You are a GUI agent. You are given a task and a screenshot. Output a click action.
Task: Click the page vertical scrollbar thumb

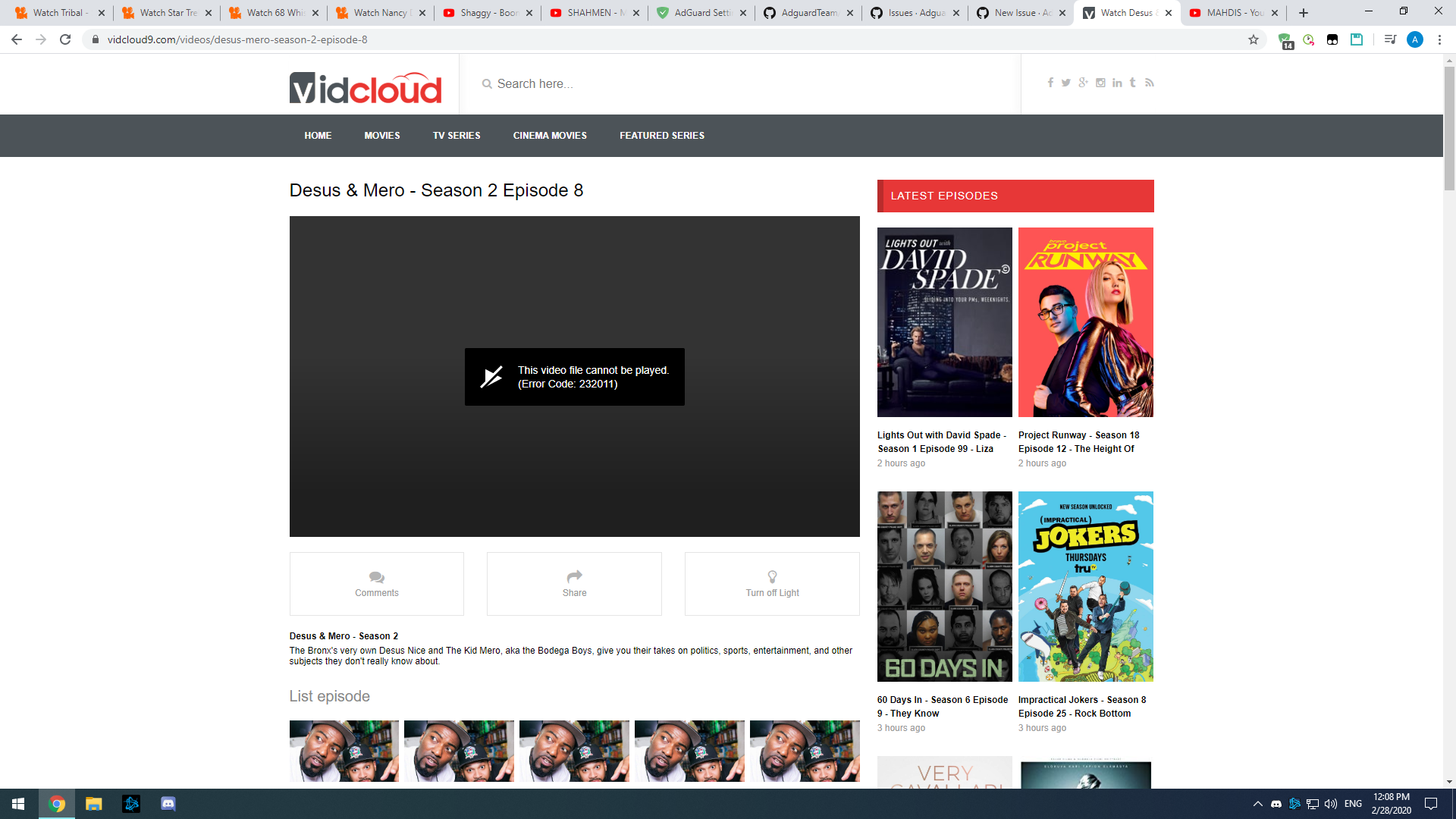coord(1449,129)
